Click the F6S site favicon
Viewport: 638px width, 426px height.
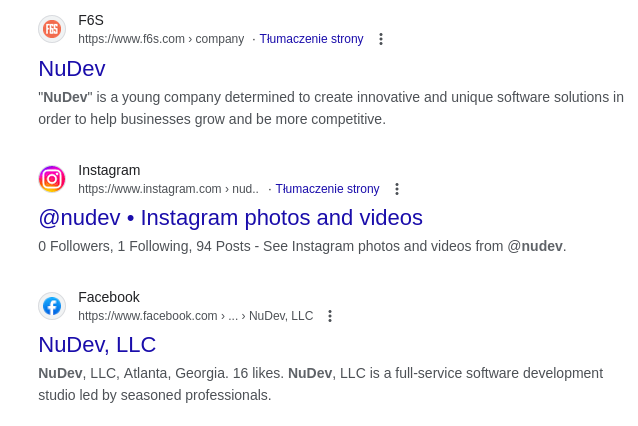coord(52,29)
